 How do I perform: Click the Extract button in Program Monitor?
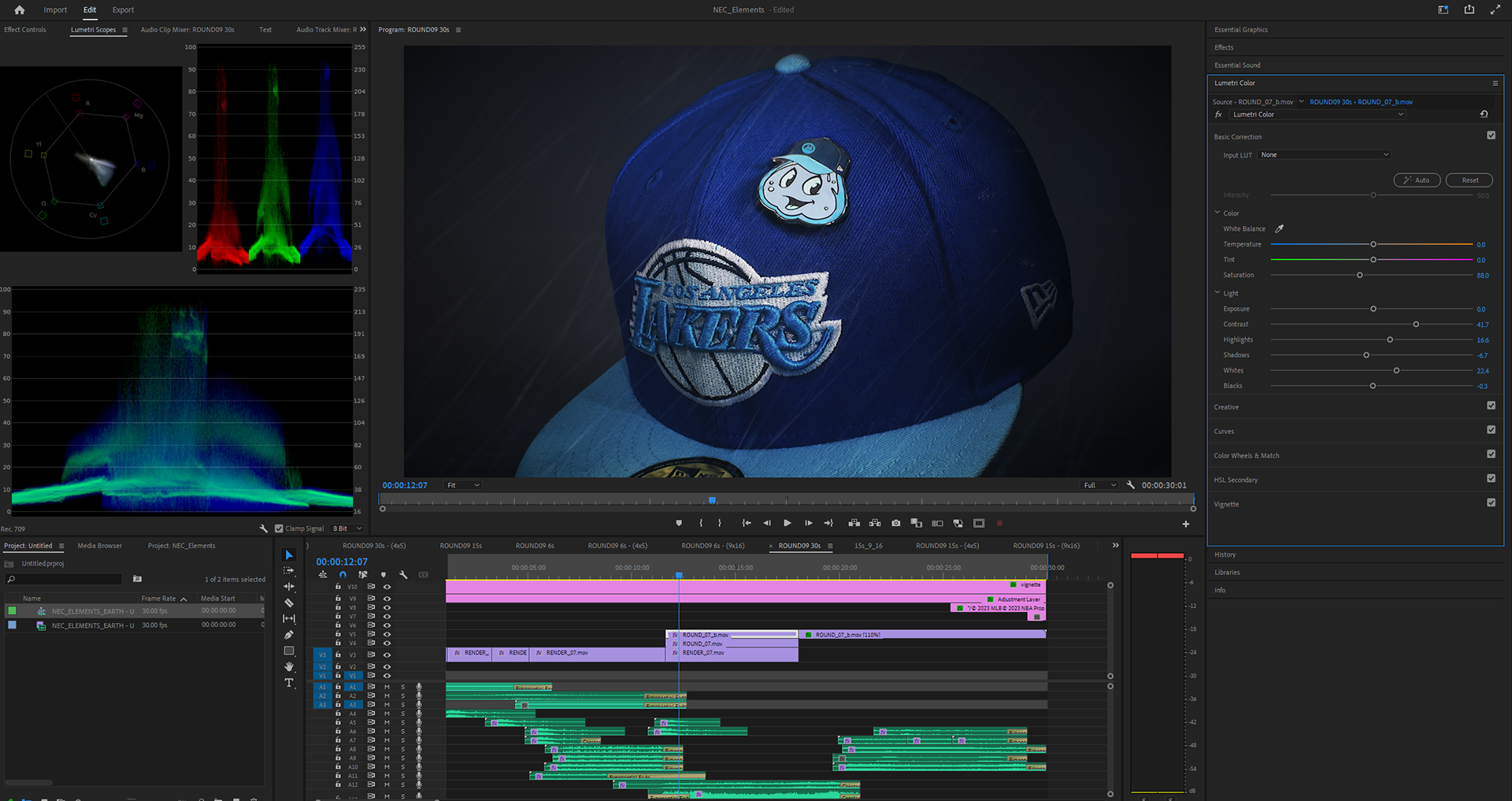point(875,523)
